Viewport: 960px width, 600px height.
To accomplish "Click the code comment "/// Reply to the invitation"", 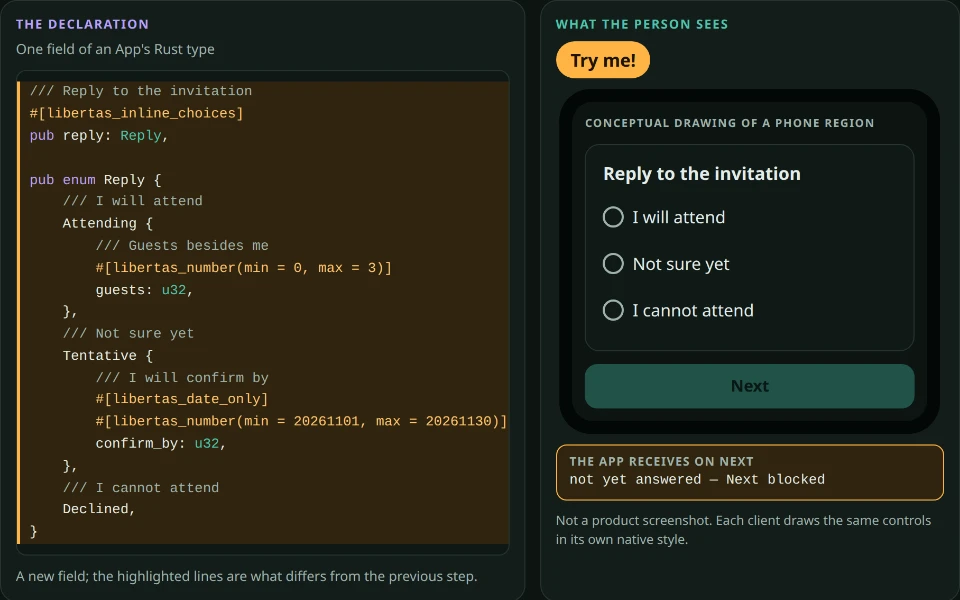I will [141, 91].
